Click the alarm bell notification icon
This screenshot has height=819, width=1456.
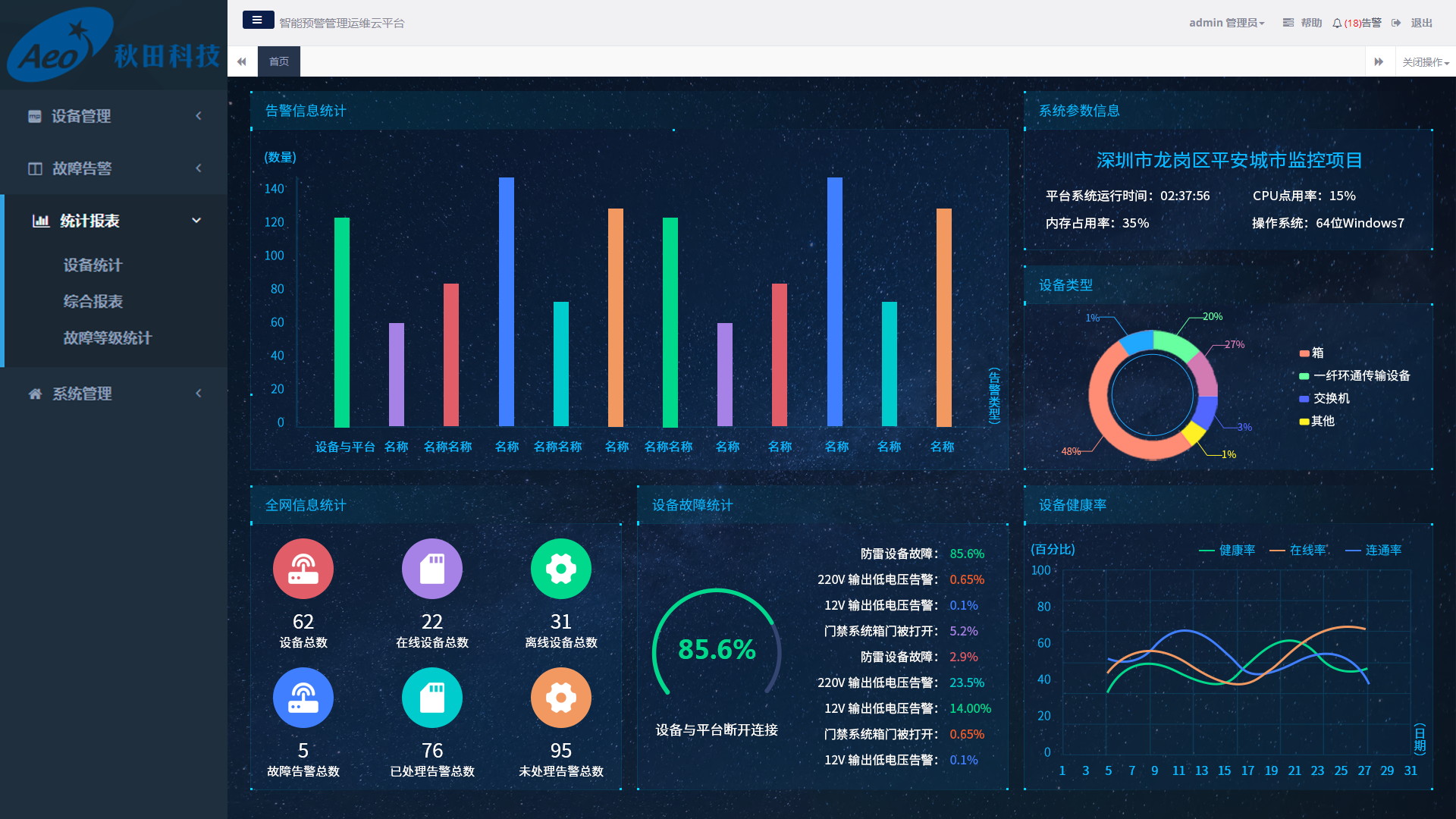pyautogui.click(x=1337, y=23)
